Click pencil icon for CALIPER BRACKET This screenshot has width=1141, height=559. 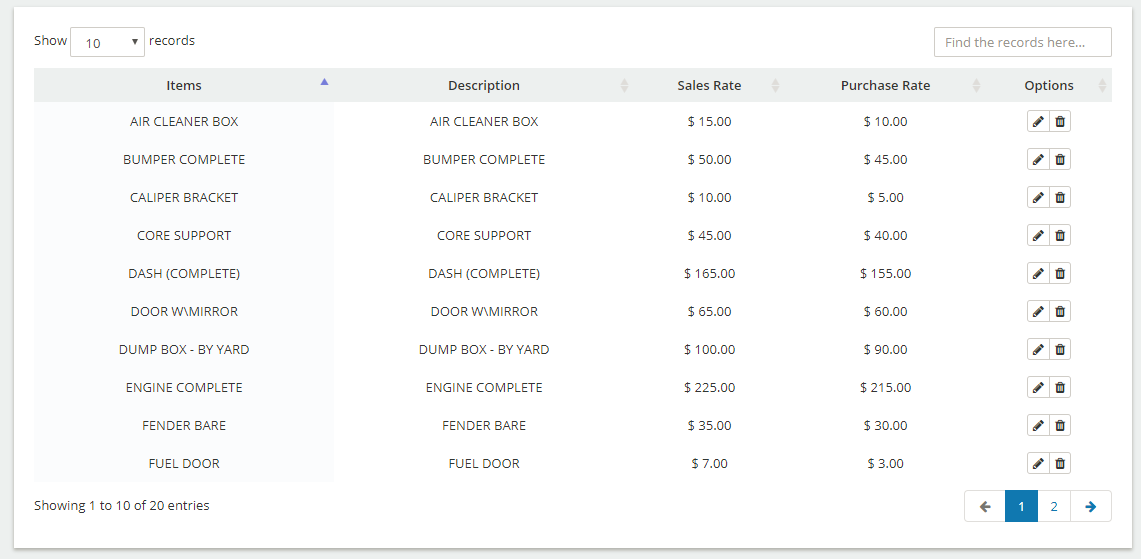click(1038, 198)
